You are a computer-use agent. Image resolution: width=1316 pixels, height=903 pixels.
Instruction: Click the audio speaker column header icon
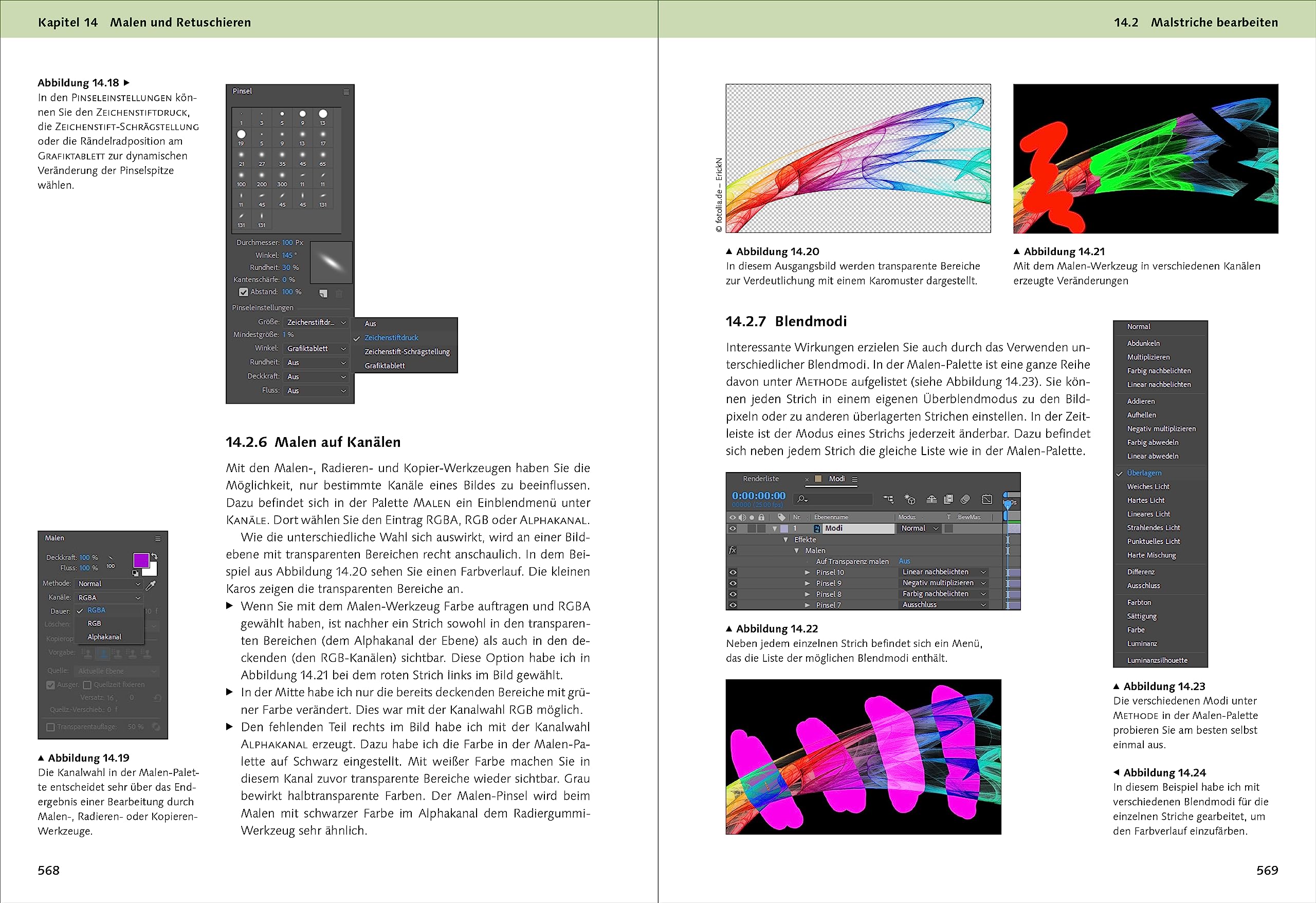pos(742,517)
